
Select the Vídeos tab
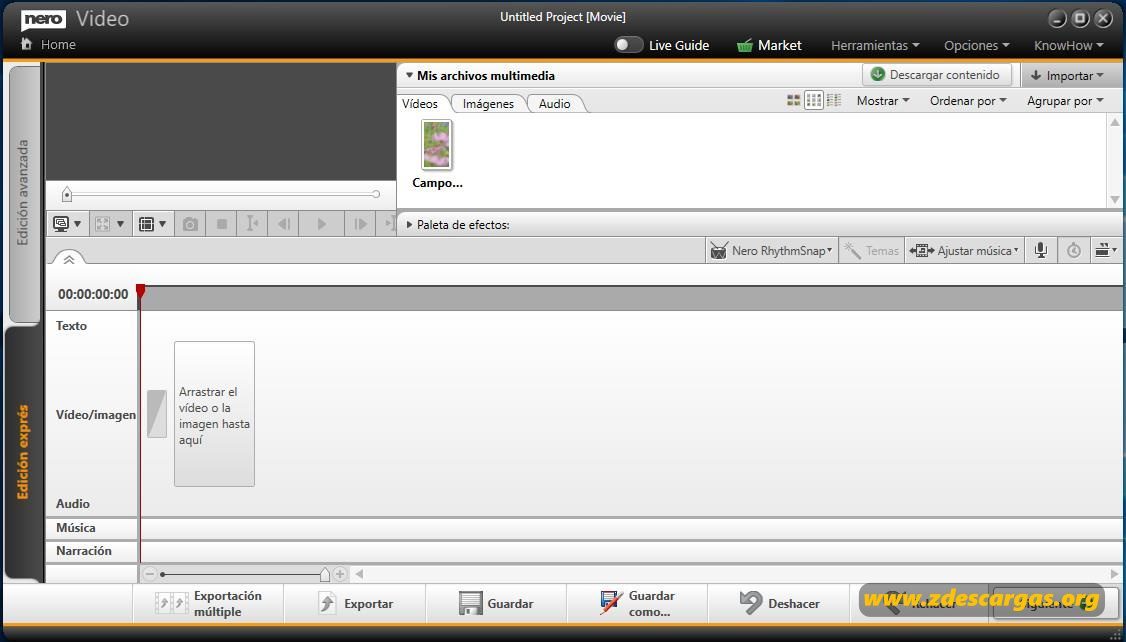point(420,103)
